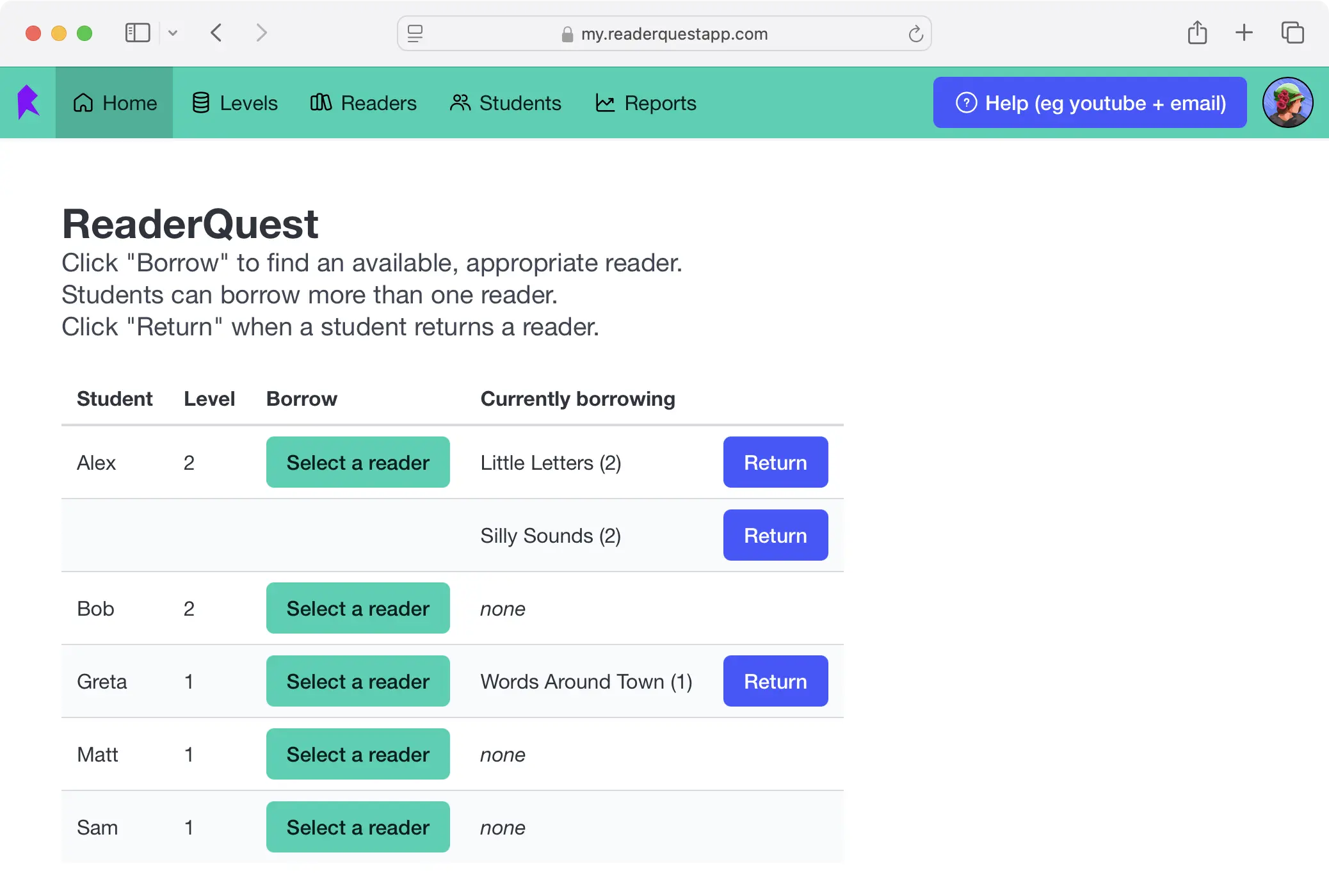Click Alex's level value 2

[x=189, y=463]
